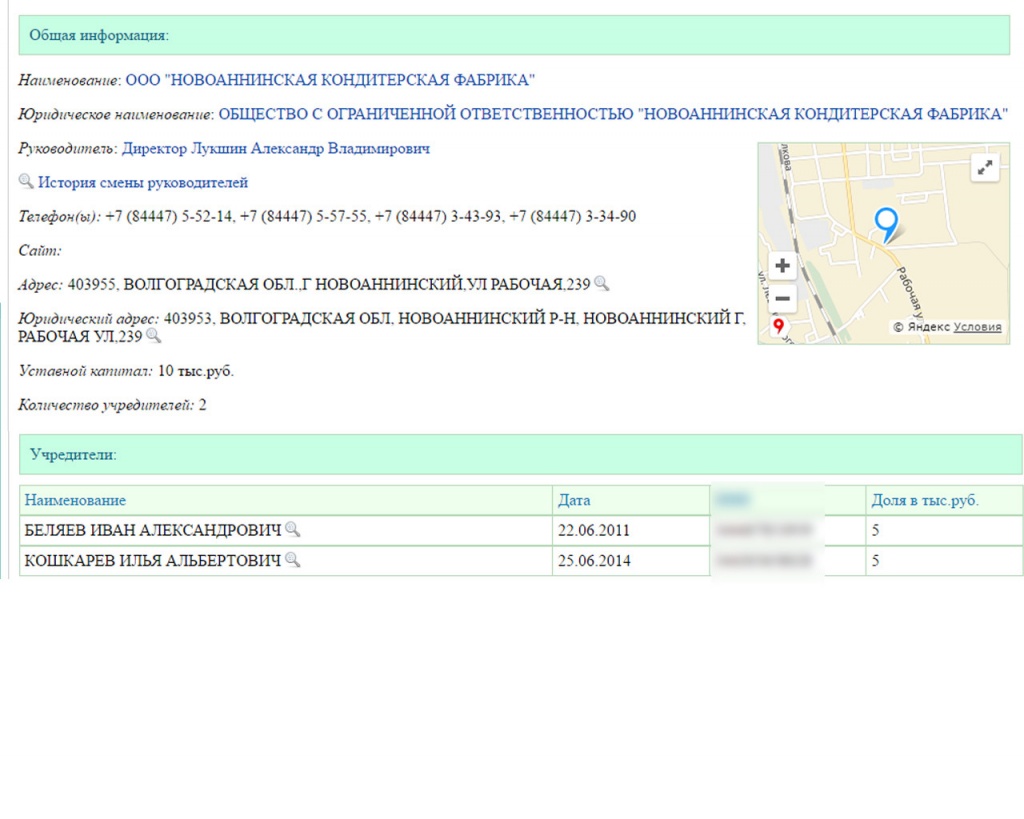Expand the Yandex map to fullscreen

[985, 167]
